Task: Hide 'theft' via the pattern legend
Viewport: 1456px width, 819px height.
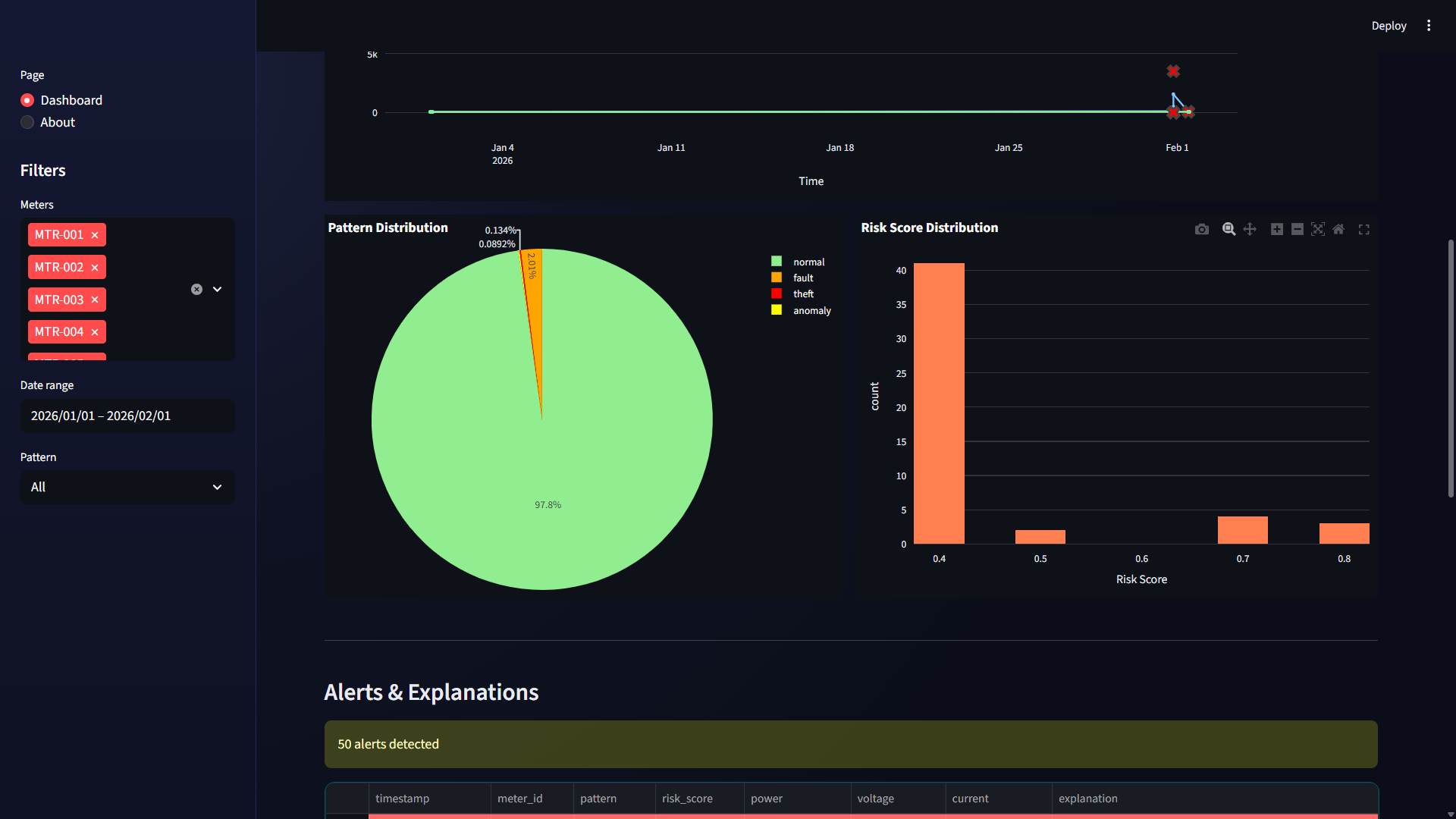Action: [x=803, y=293]
